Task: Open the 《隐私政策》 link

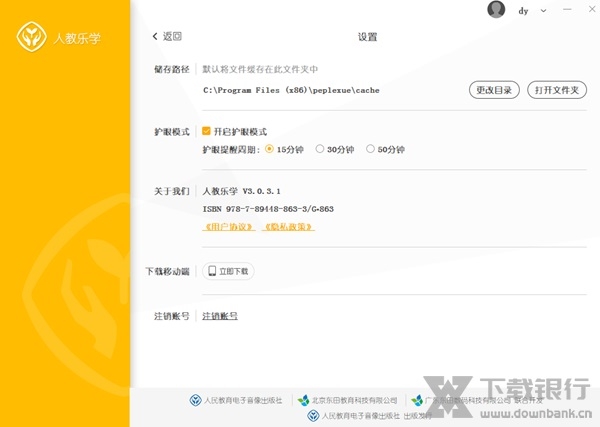Action: click(x=289, y=227)
